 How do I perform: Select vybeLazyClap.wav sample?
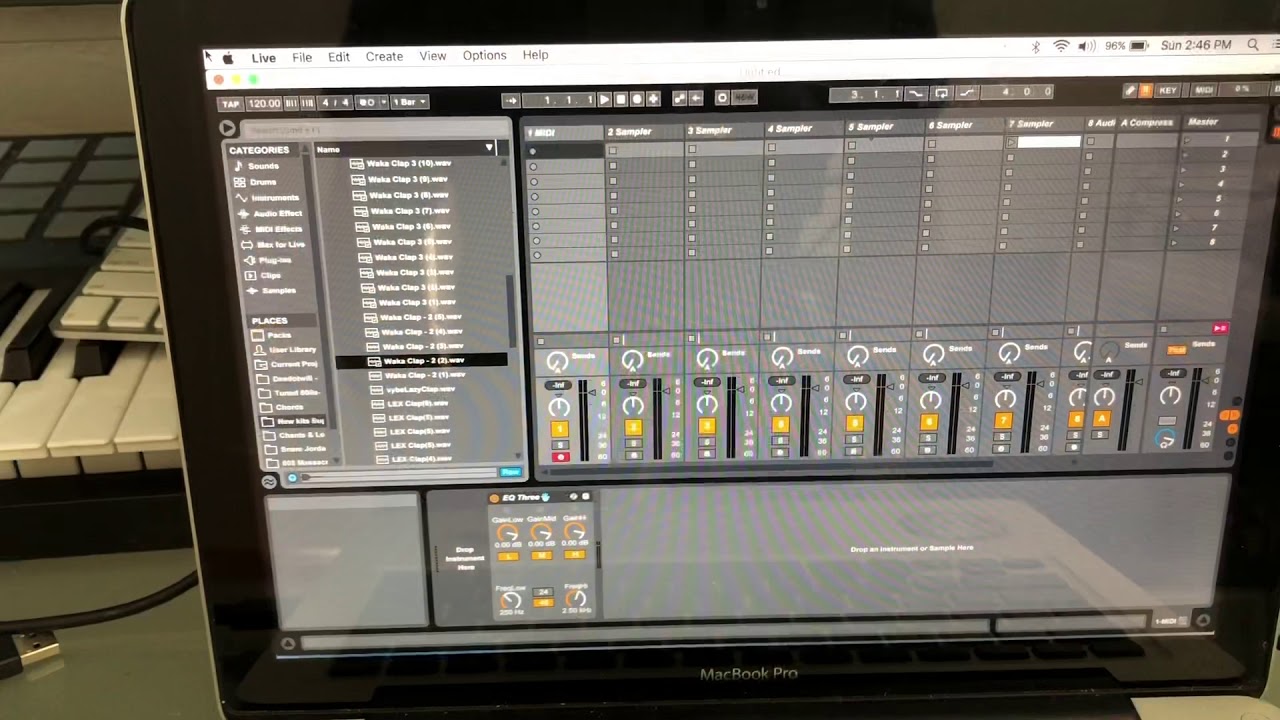click(x=414, y=389)
